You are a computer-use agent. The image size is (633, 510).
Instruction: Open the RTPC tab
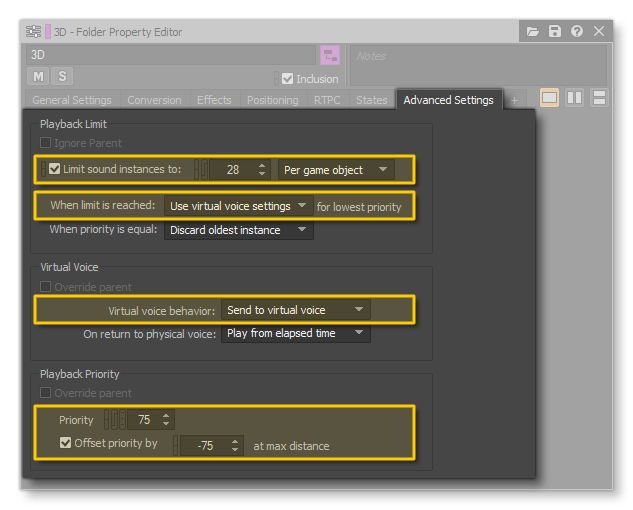coord(327,100)
